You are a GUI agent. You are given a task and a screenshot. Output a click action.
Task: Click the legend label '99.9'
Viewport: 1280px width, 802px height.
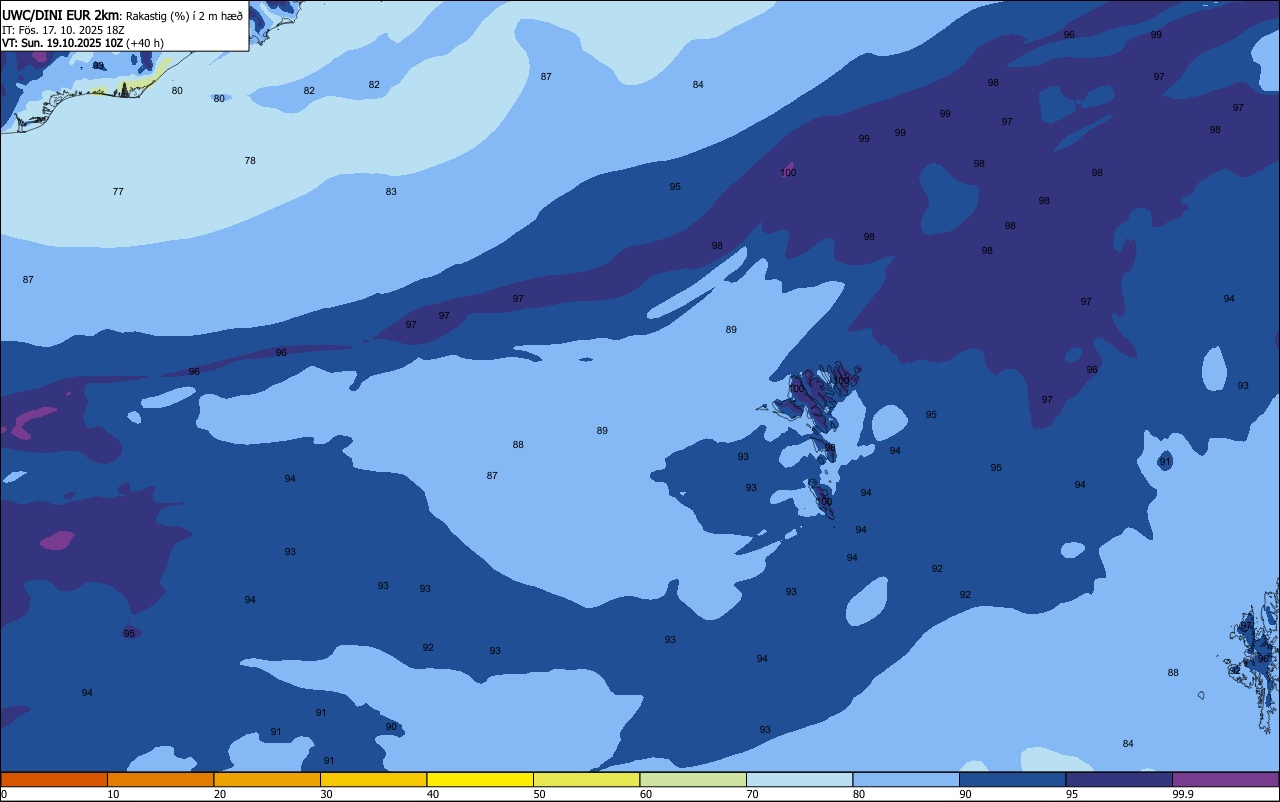1184,794
